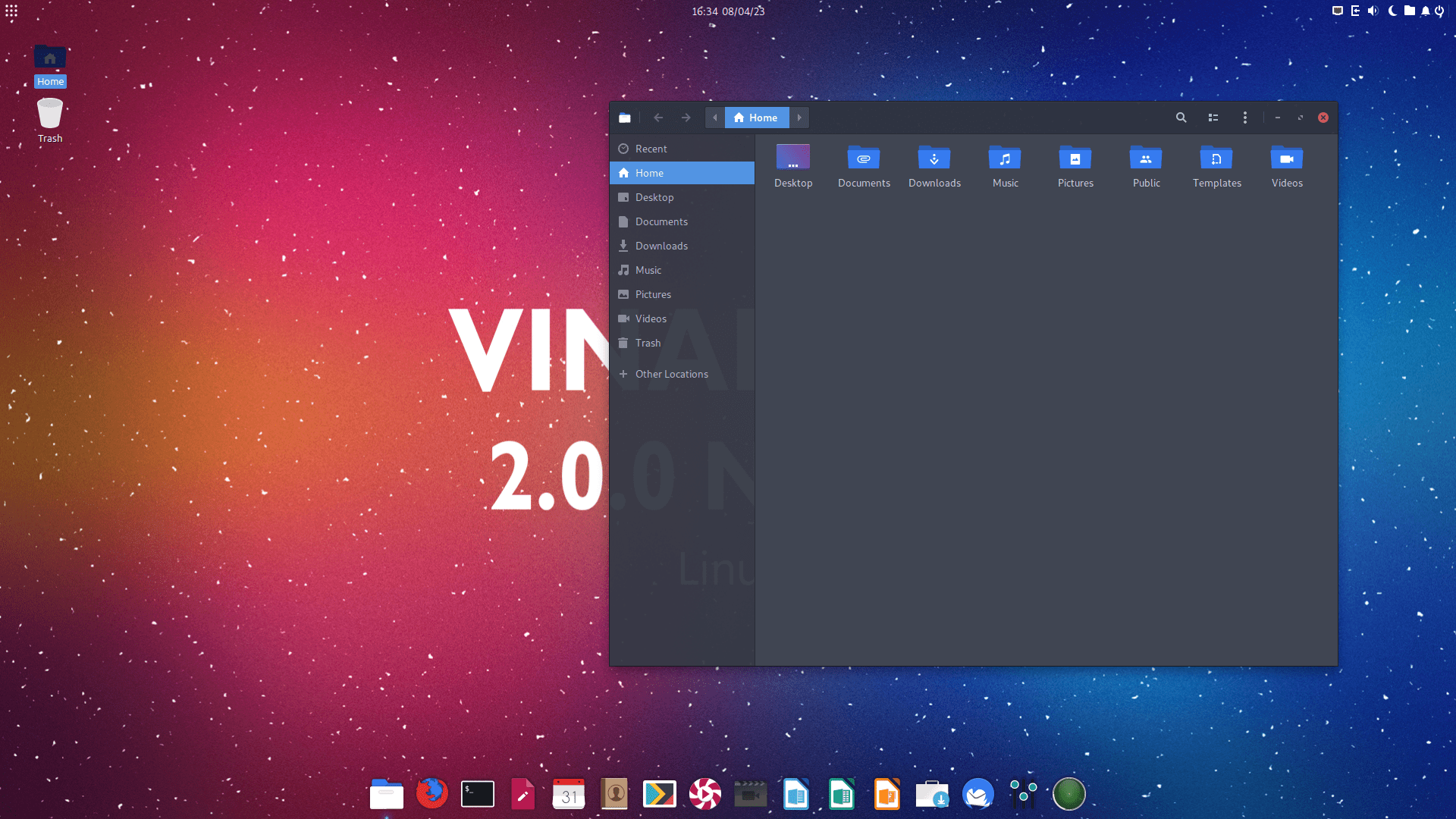Launch Firefox from the dock

coord(432,794)
